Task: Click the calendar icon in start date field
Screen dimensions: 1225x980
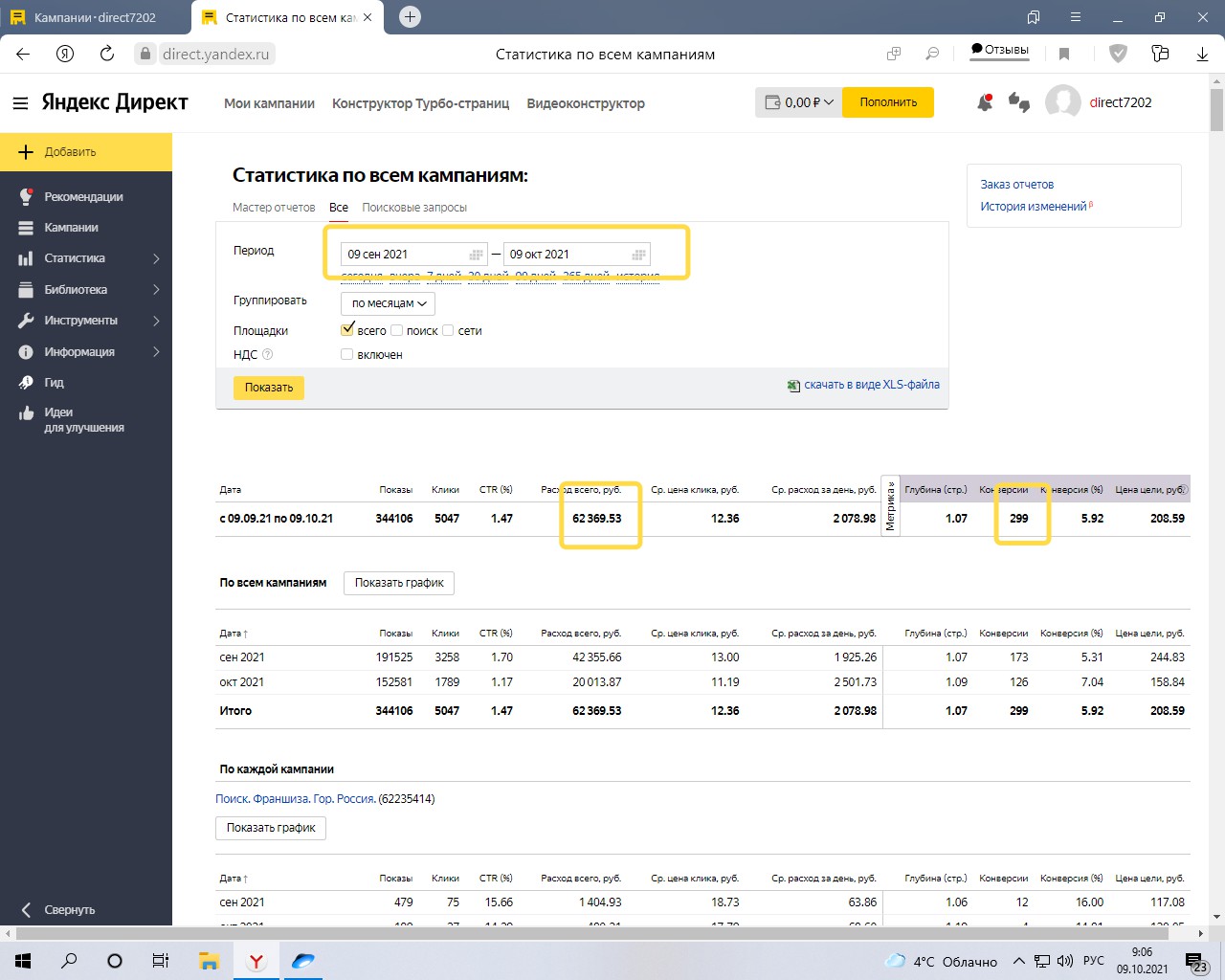Action: [476, 255]
